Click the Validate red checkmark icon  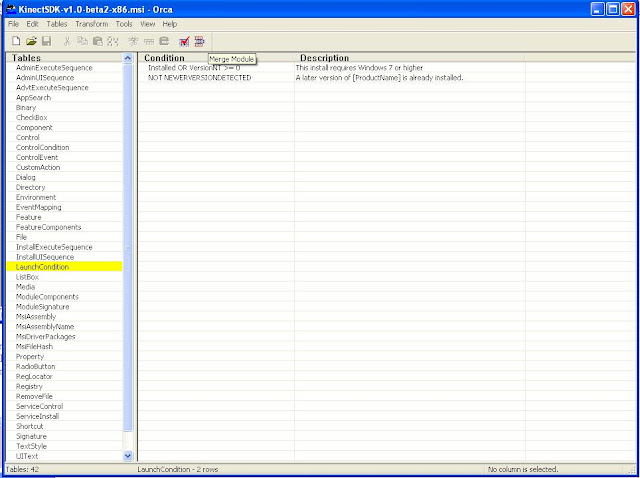click(184, 41)
